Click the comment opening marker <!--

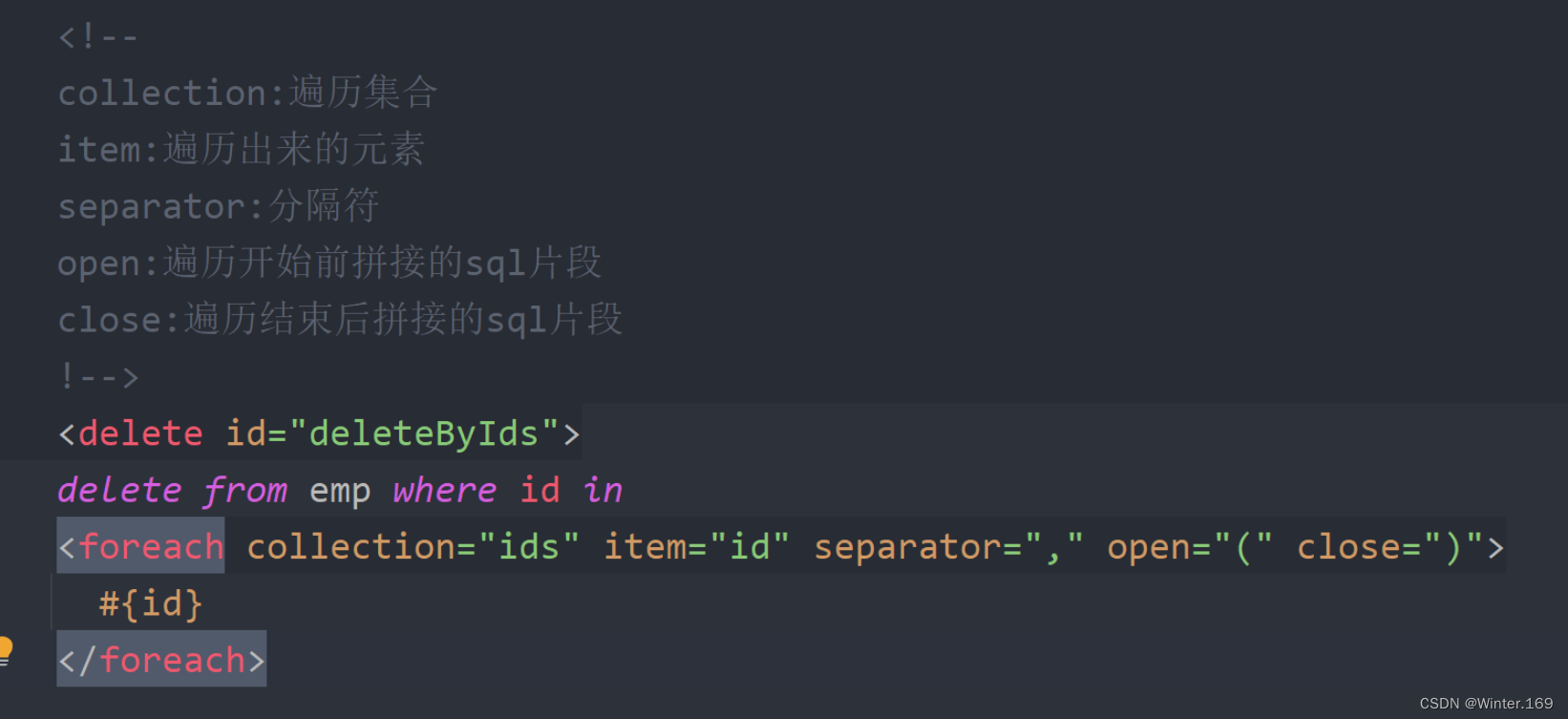[98, 37]
